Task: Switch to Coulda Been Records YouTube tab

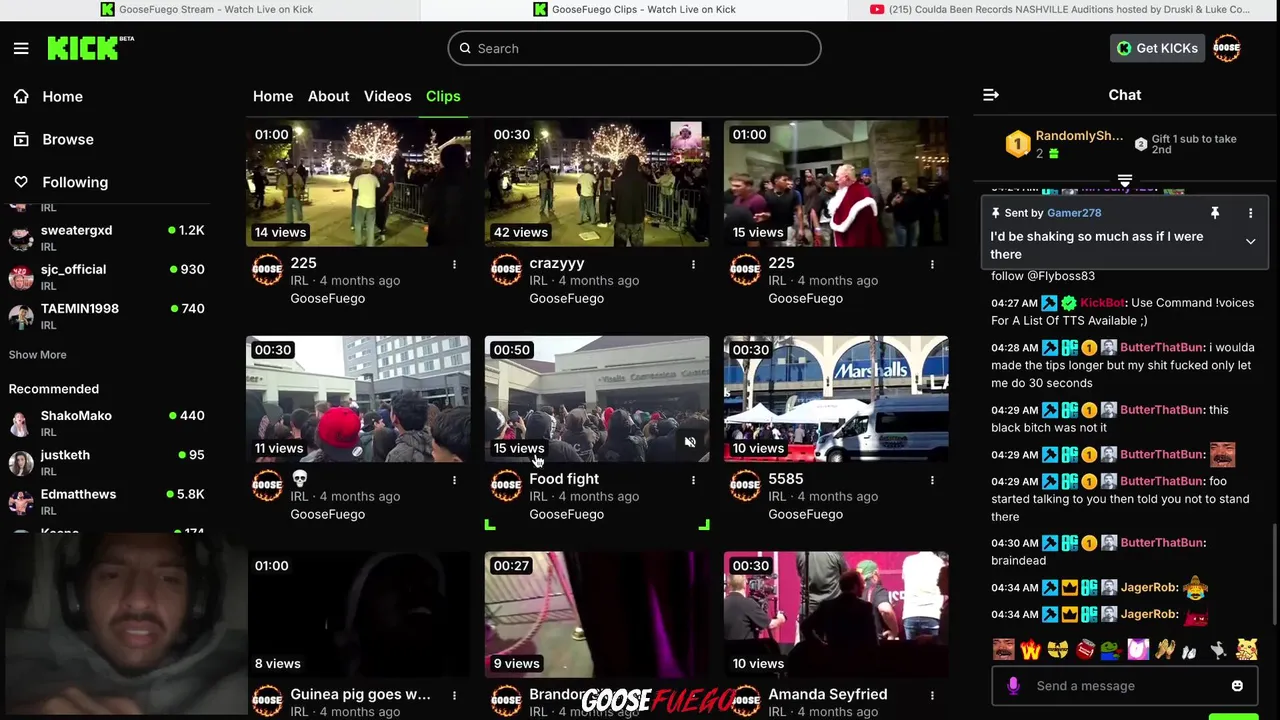Action: (1060, 9)
